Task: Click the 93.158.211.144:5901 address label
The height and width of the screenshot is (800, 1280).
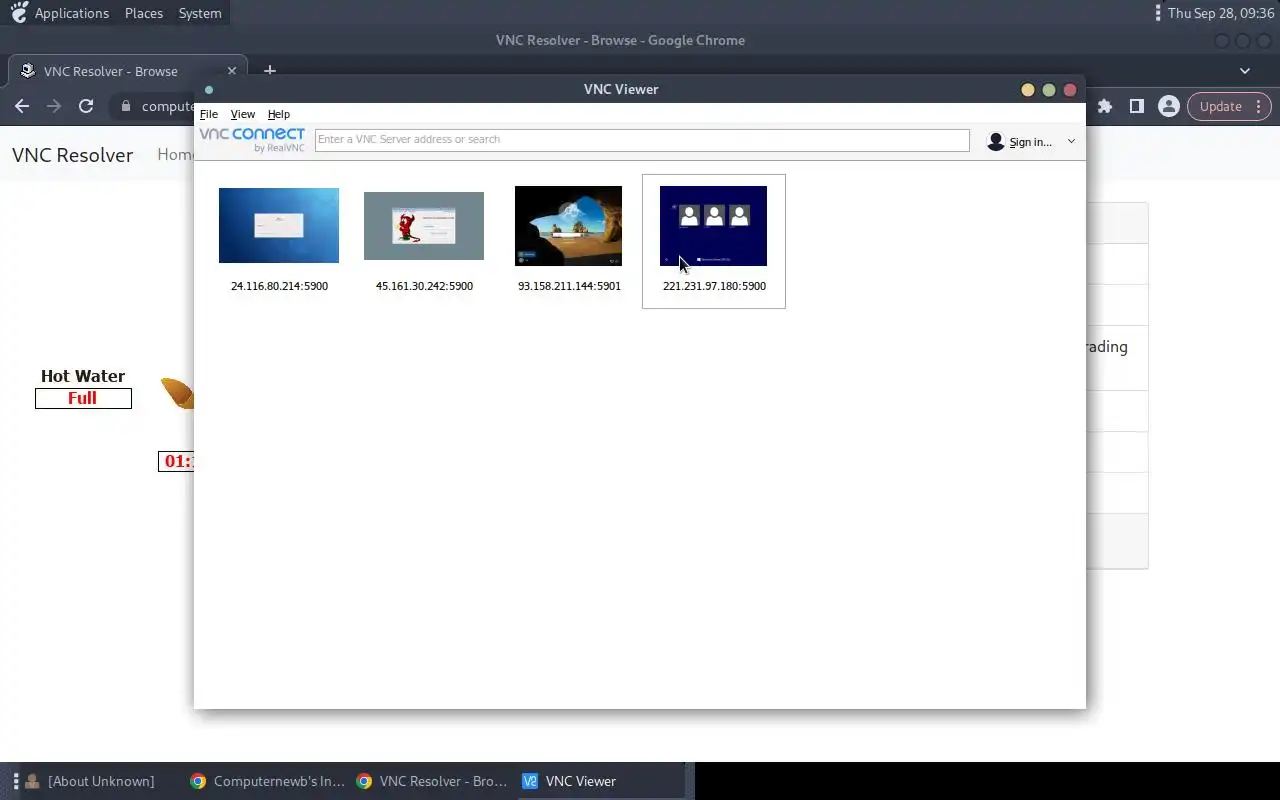Action: [x=569, y=286]
